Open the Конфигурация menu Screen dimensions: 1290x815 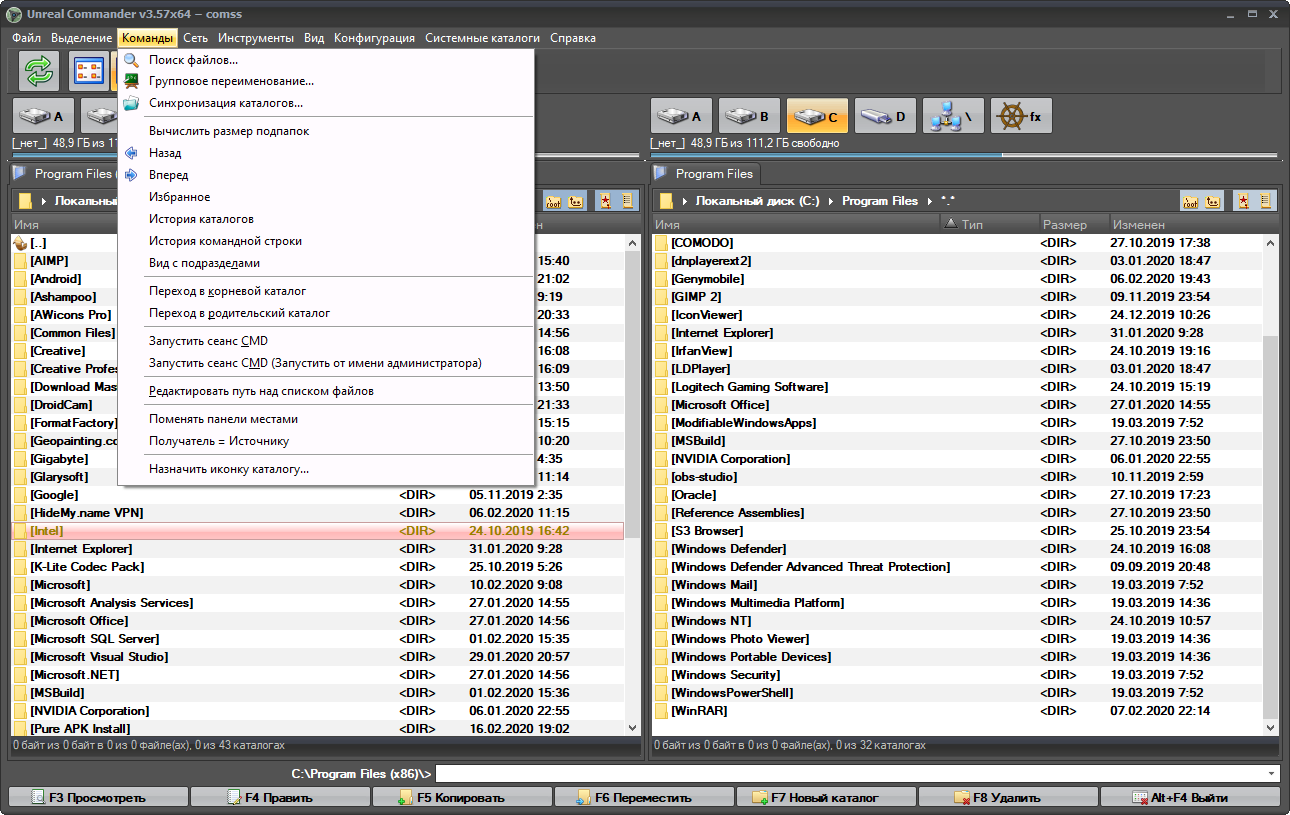point(374,38)
